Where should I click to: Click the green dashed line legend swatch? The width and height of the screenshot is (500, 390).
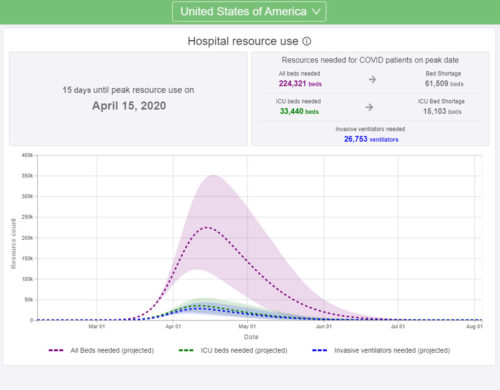(186, 351)
